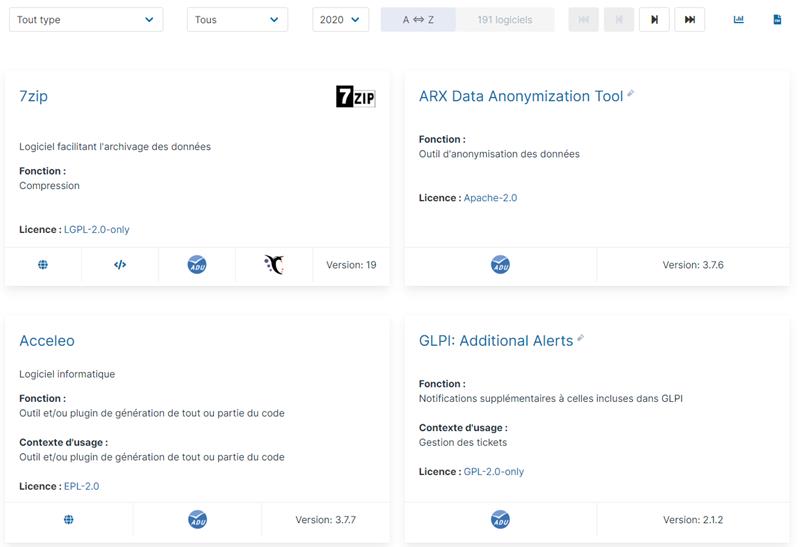The image size is (800, 547).
Task: Open the 2020 year dropdown
Action: [x=340, y=19]
